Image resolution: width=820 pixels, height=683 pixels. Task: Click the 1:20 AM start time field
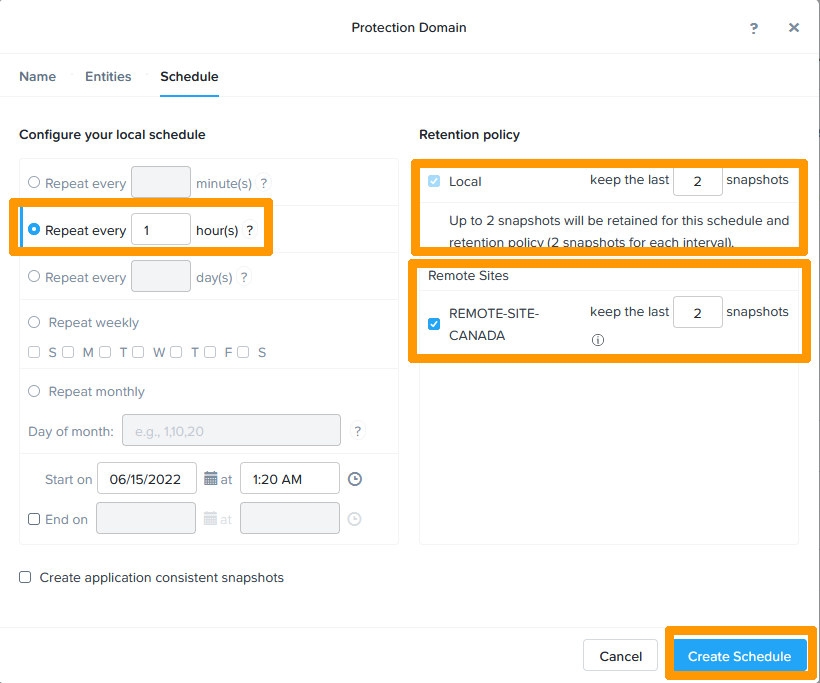[x=289, y=479]
